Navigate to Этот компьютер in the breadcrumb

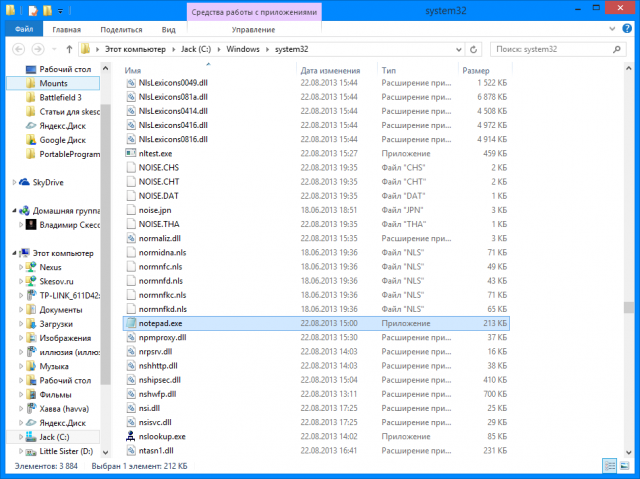(x=136, y=49)
